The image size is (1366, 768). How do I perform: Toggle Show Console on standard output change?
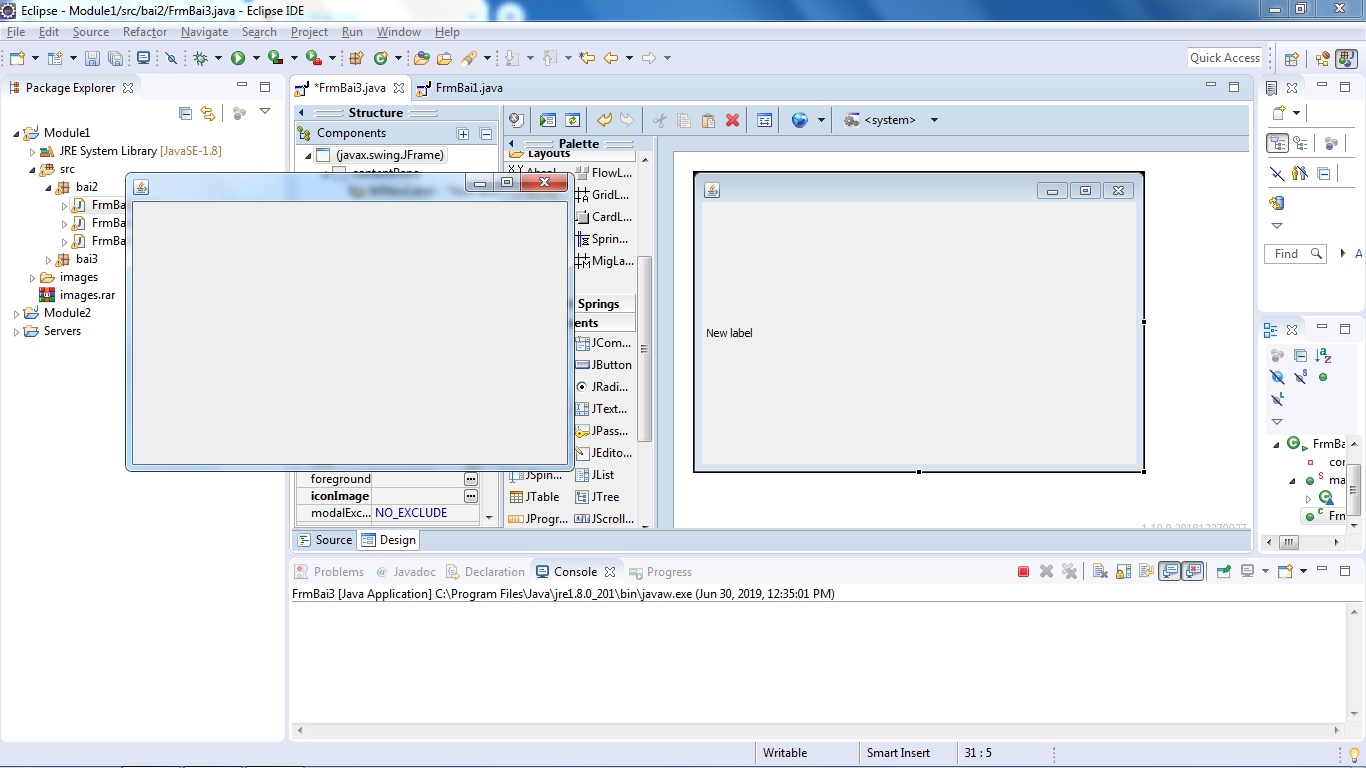[1168, 572]
